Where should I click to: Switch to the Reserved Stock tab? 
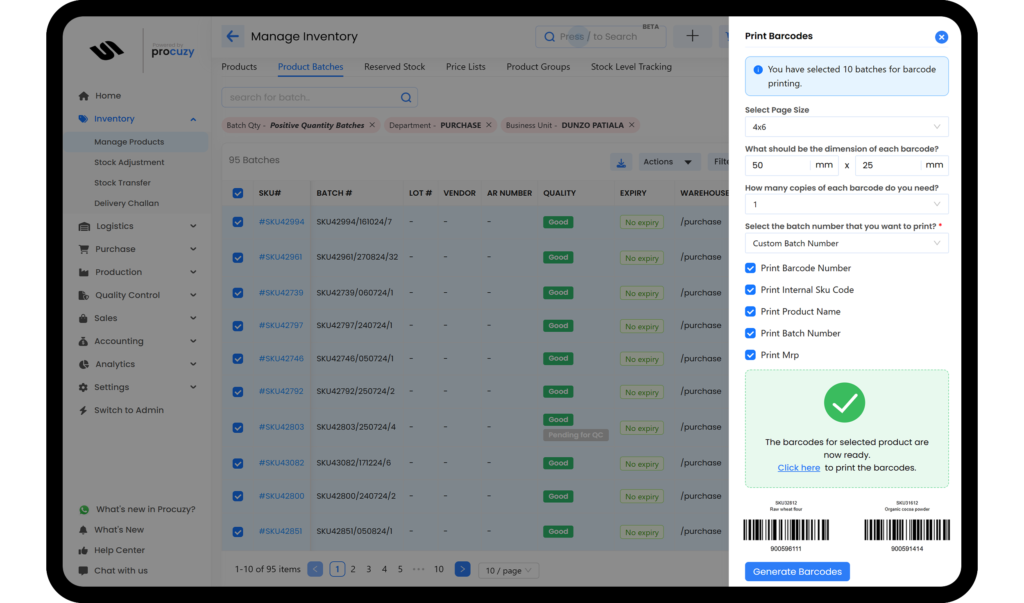coord(394,67)
